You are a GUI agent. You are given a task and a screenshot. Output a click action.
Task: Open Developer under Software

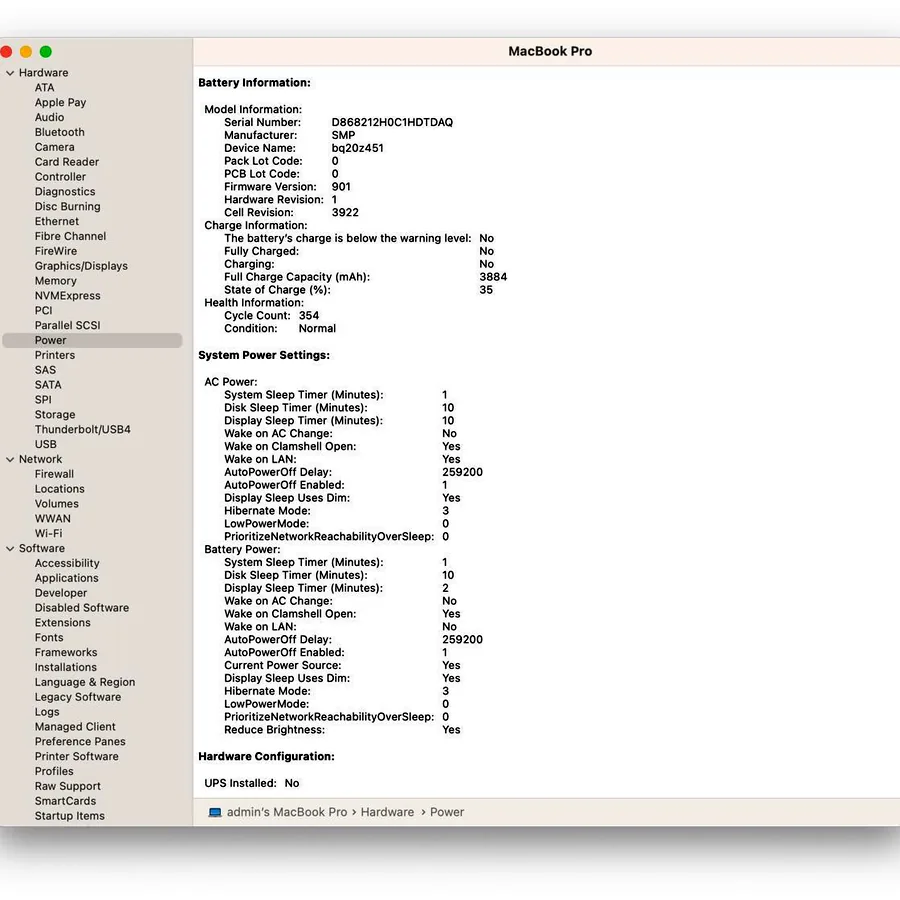(x=61, y=593)
